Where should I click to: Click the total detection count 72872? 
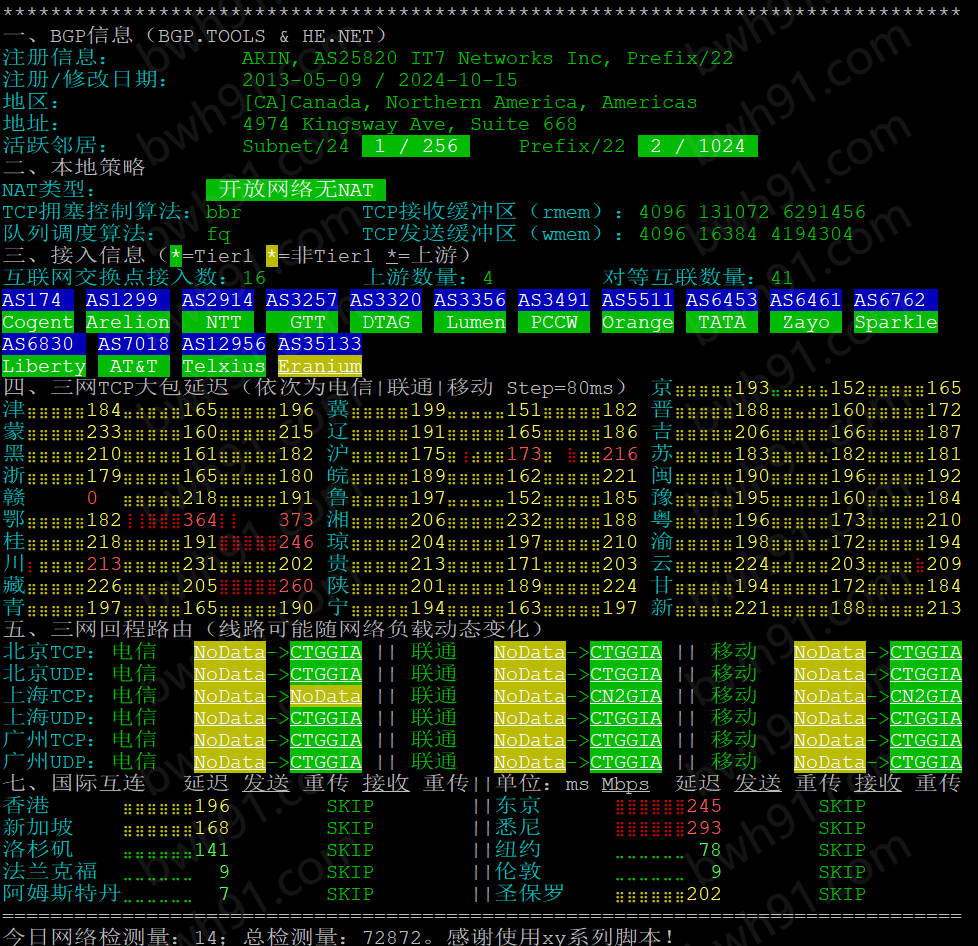click(392, 937)
